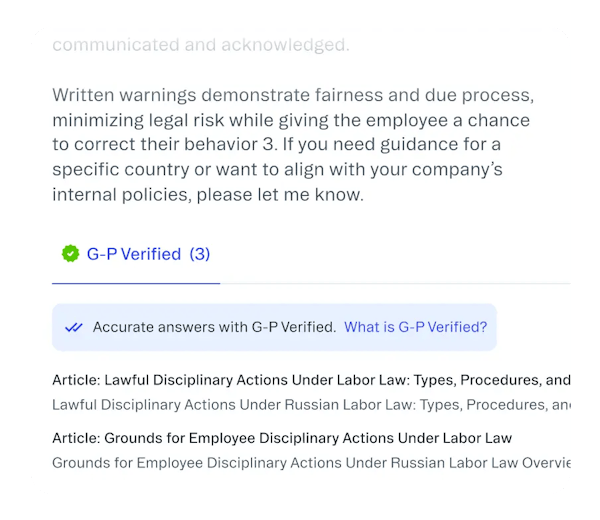Screen dimensions: 600x520
Task: Click the "minimizing legal risk" text line
Action: tap(290, 121)
